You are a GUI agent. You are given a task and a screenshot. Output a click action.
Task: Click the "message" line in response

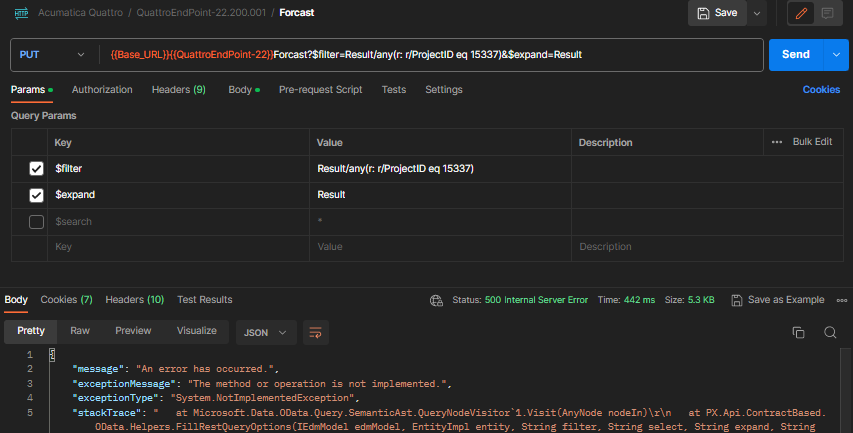pos(176,369)
